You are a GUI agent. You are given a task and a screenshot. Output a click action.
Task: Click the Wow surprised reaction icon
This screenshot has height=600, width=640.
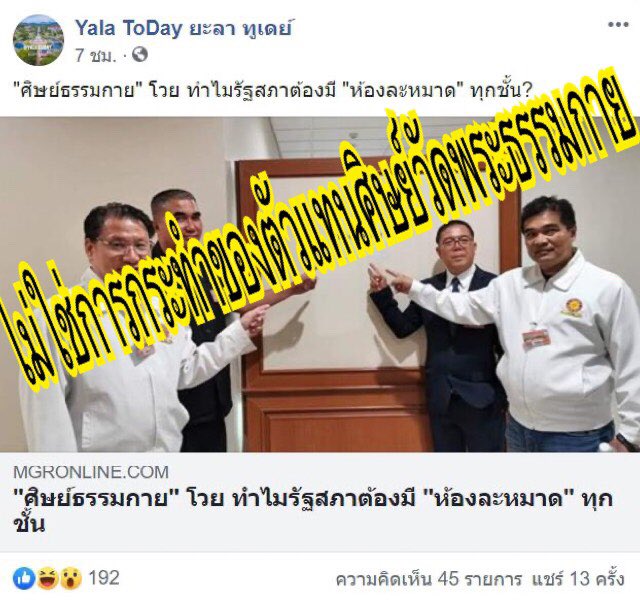click(x=71, y=578)
